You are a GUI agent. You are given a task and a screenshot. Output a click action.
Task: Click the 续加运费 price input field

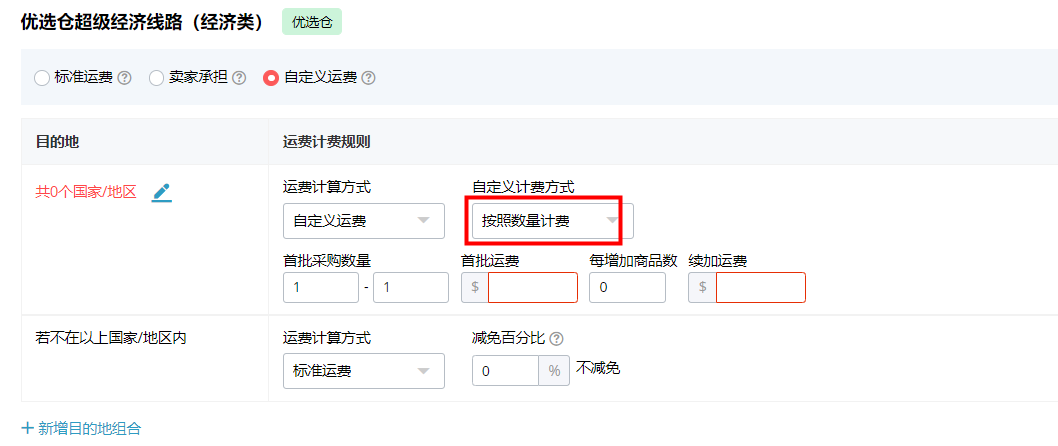click(x=760, y=288)
